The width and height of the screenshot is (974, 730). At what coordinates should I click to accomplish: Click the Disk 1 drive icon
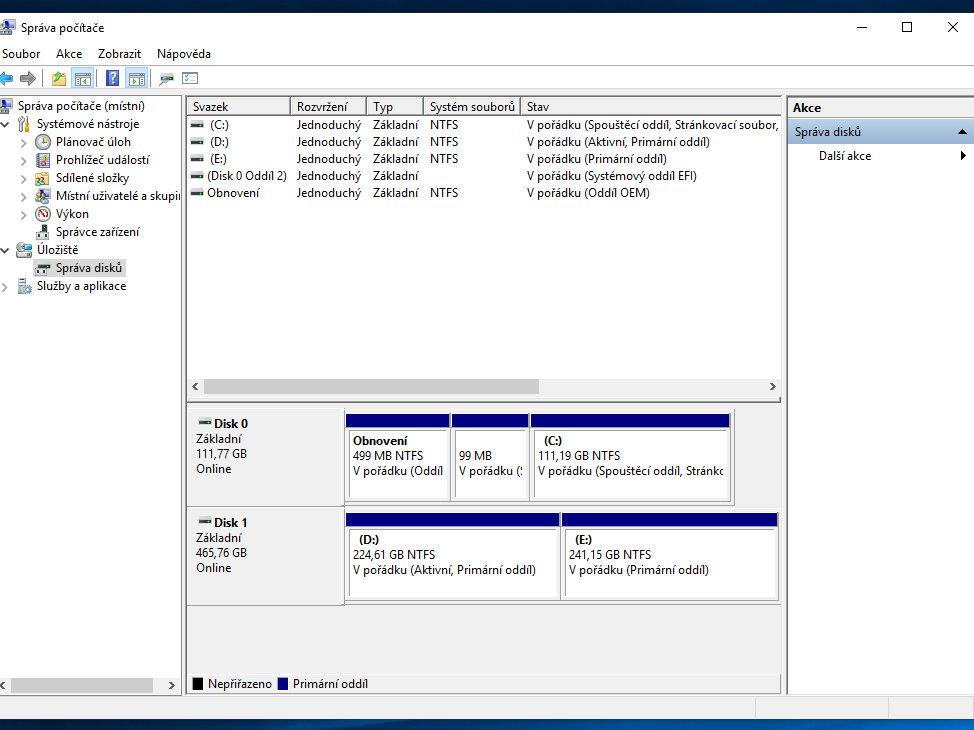pyautogui.click(x=205, y=522)
